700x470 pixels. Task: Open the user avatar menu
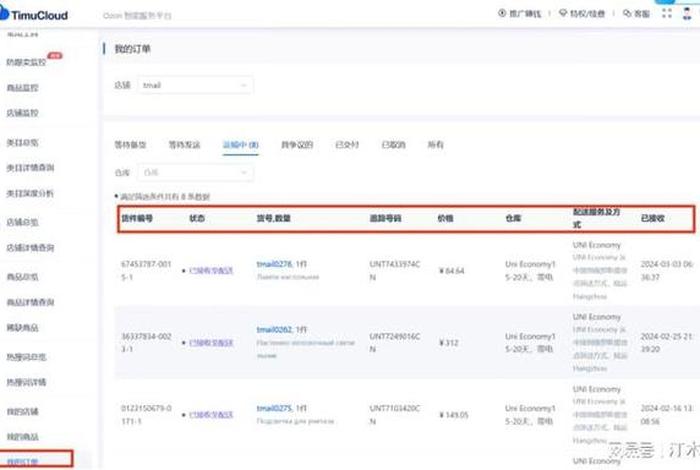click(x=687, y=13)
